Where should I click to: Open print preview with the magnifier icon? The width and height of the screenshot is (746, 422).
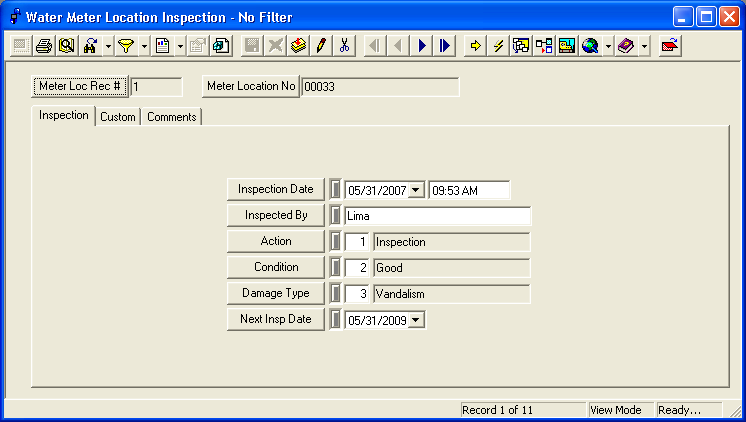(x=67, y=46)
